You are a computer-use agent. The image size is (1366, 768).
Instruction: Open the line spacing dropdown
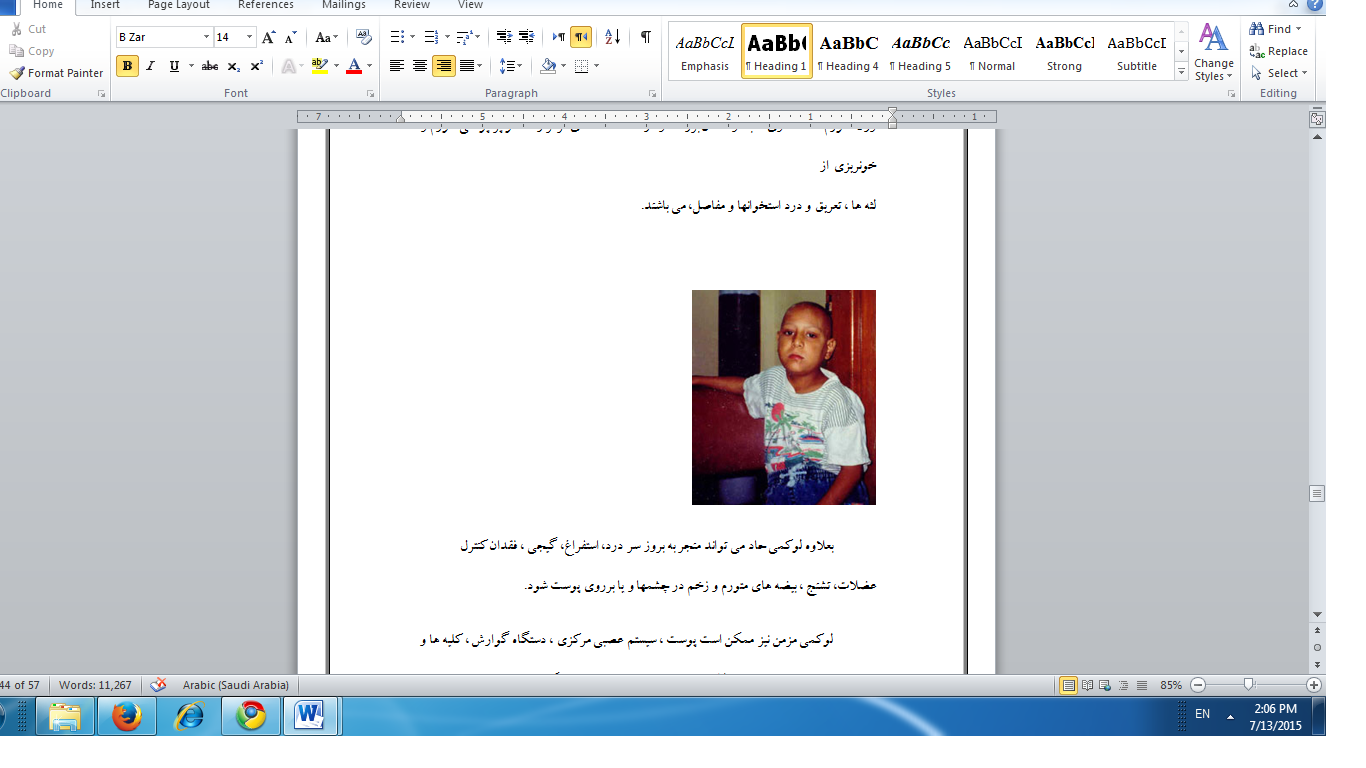[x=511, y=66]
